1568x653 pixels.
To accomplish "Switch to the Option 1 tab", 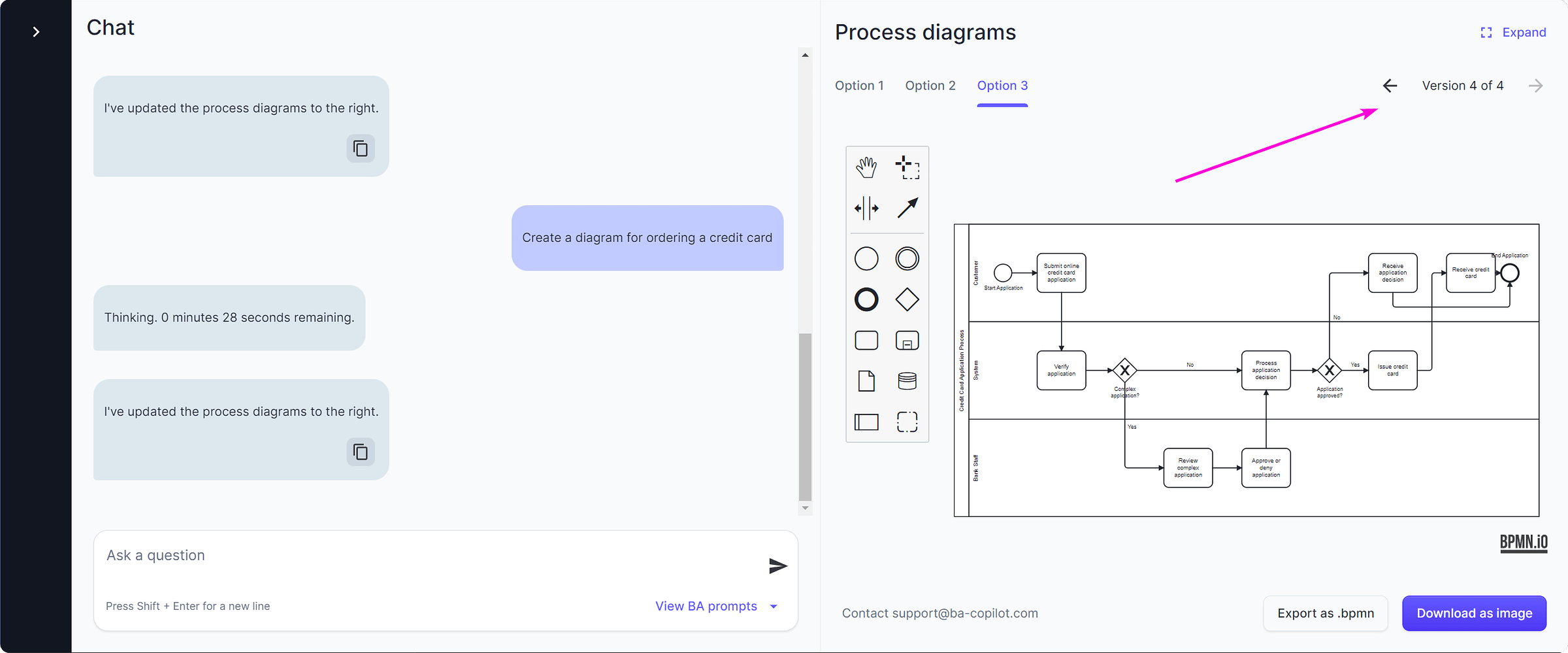I will click(x=859, y=85).
